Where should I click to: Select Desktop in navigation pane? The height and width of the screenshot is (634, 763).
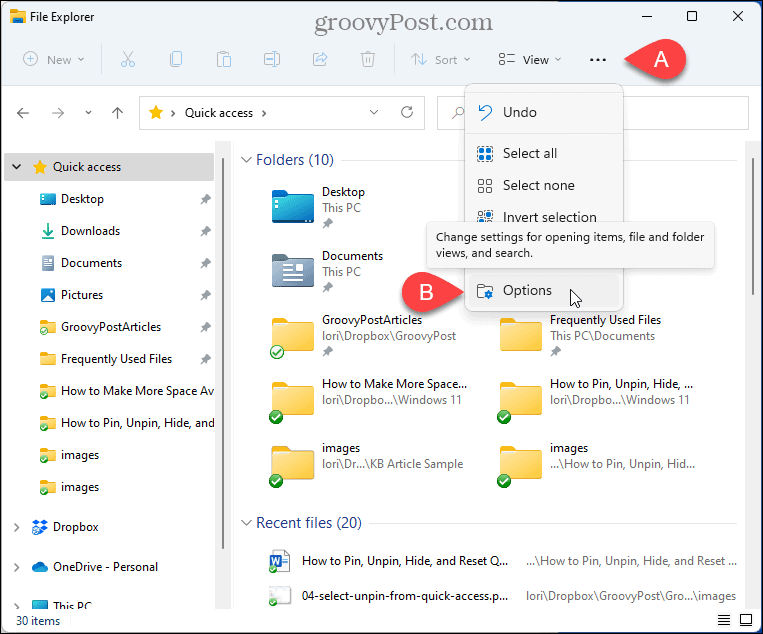(82, 199)
